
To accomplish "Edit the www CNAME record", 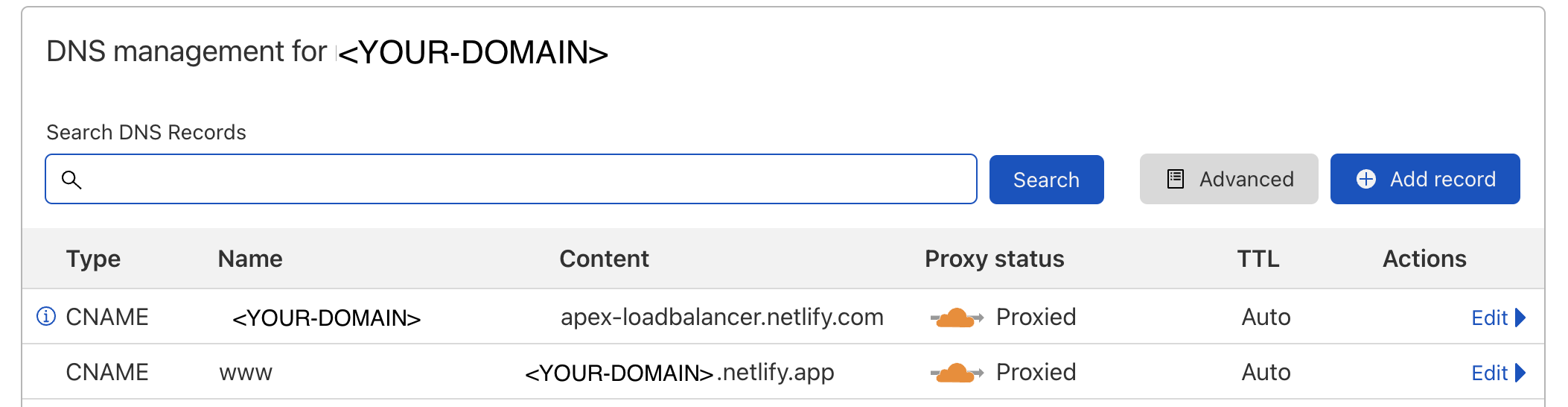I will 1489,373.
